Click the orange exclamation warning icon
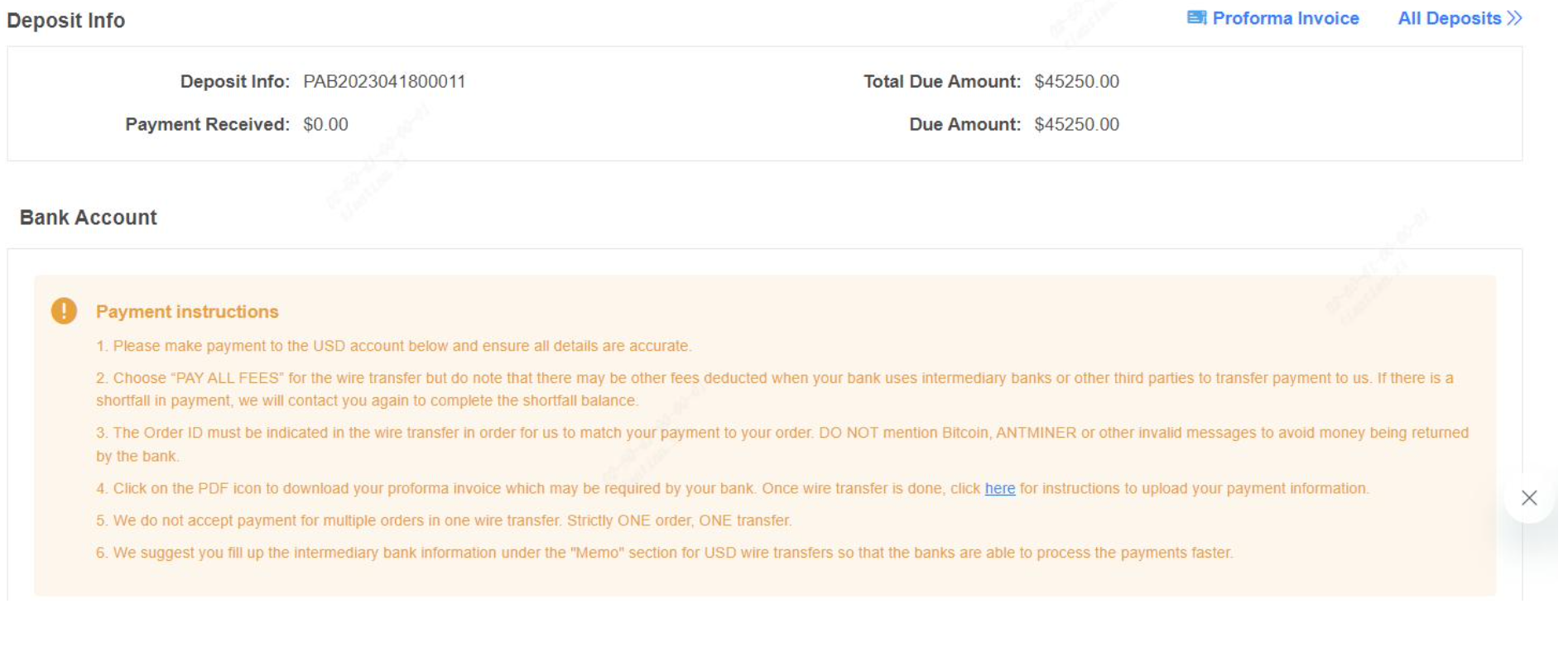The image size is (1568, 647). 64,312
